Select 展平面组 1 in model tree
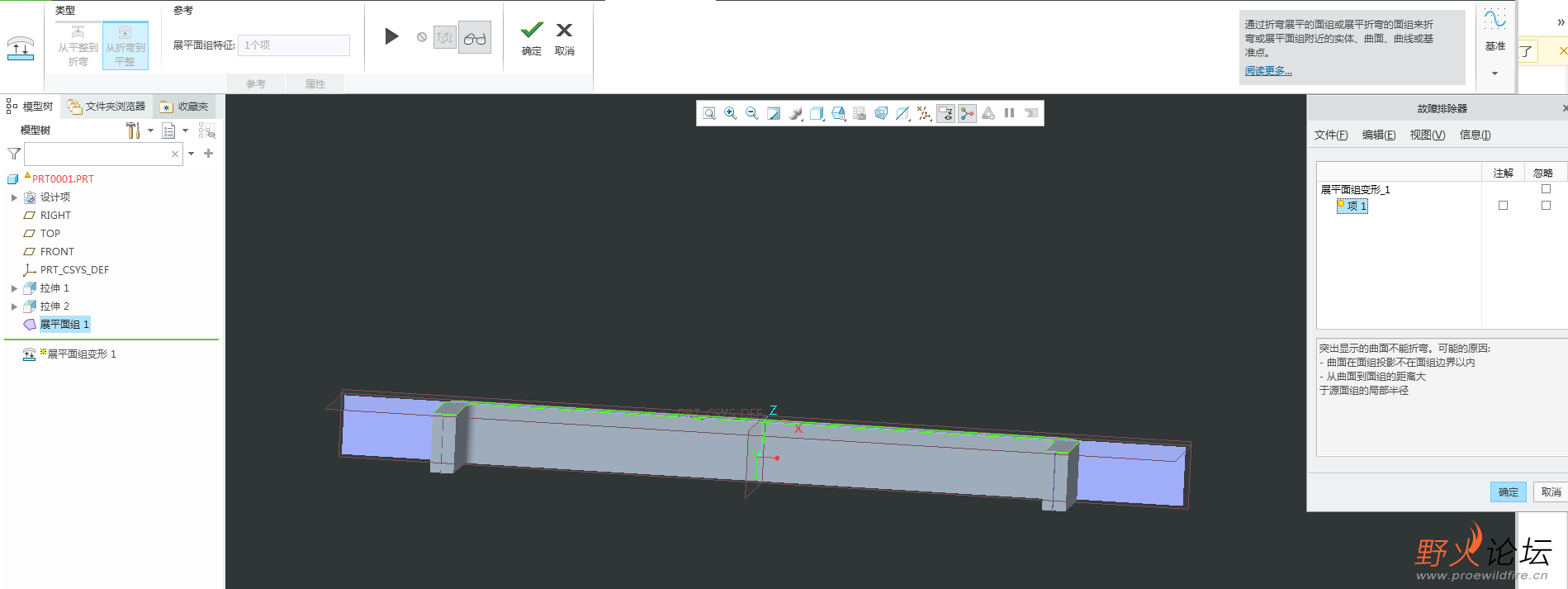Viewport: 1568px width, 589px height. (64, 324)
